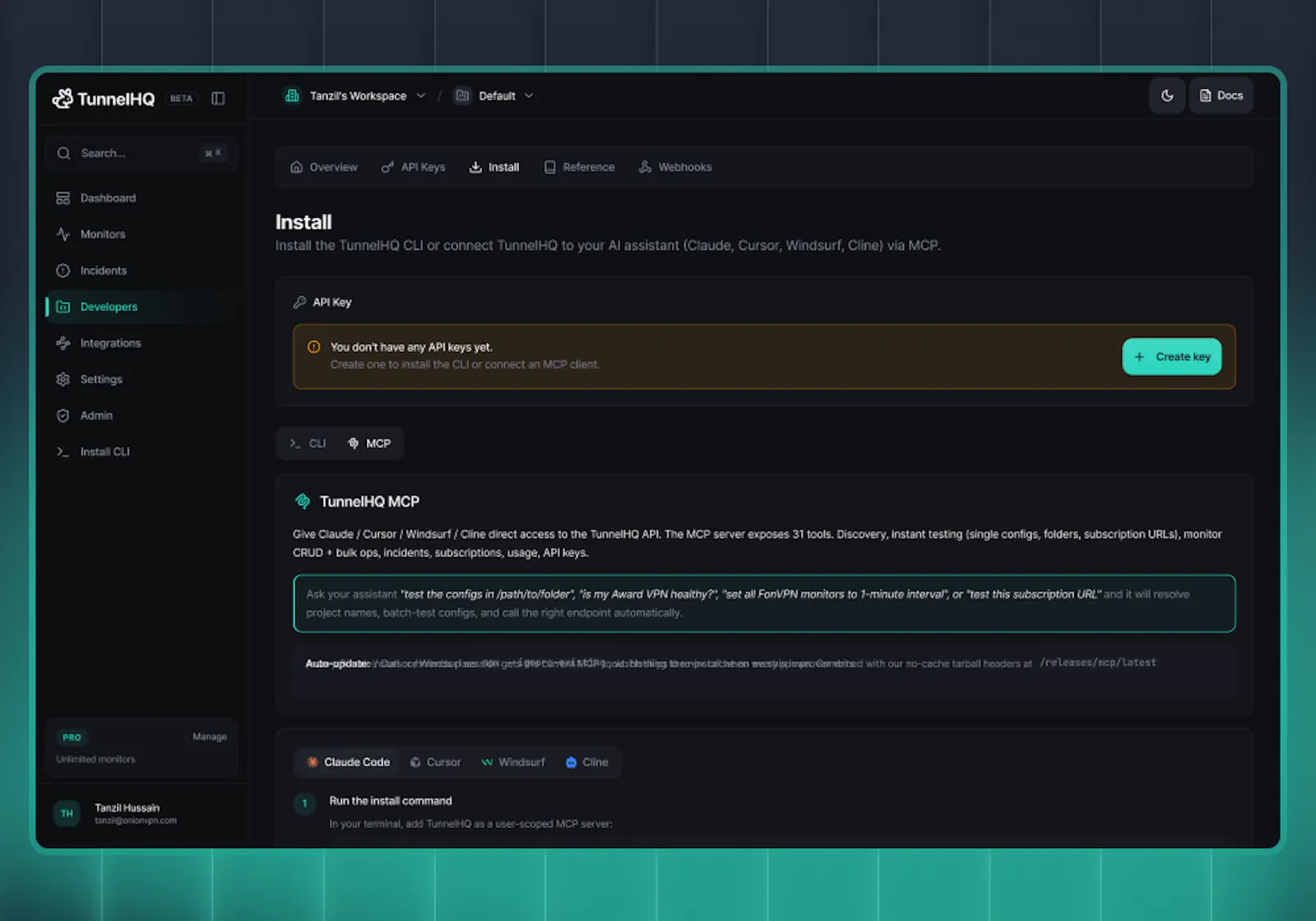Screen dimensions: 1316x921
Task: Click the Settings gear icon
Action: coord(63,379)
